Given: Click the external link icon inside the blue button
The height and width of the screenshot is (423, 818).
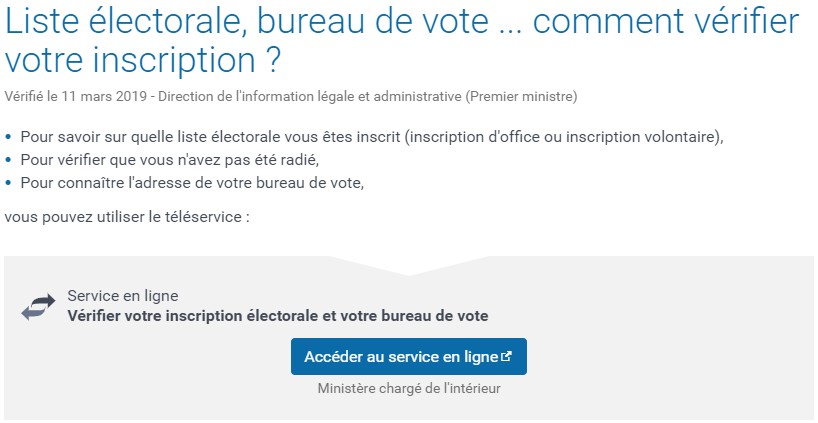Looking at the screenshot, I should [506, 357].
